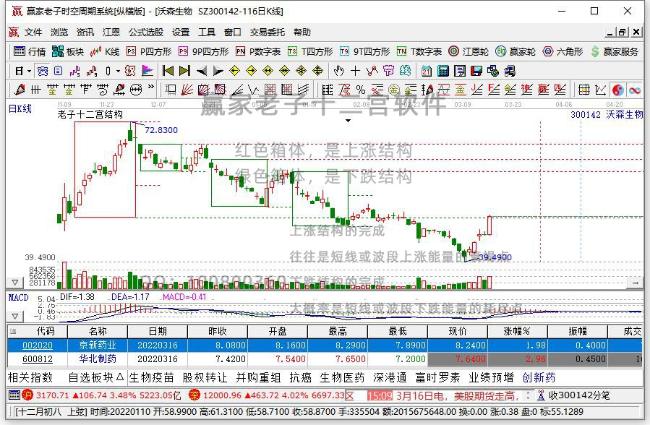Launch the 江恩轮 Gann wheel
This screenshot has width=650, height=425.
pyautogui.click(x=468, y=51)
